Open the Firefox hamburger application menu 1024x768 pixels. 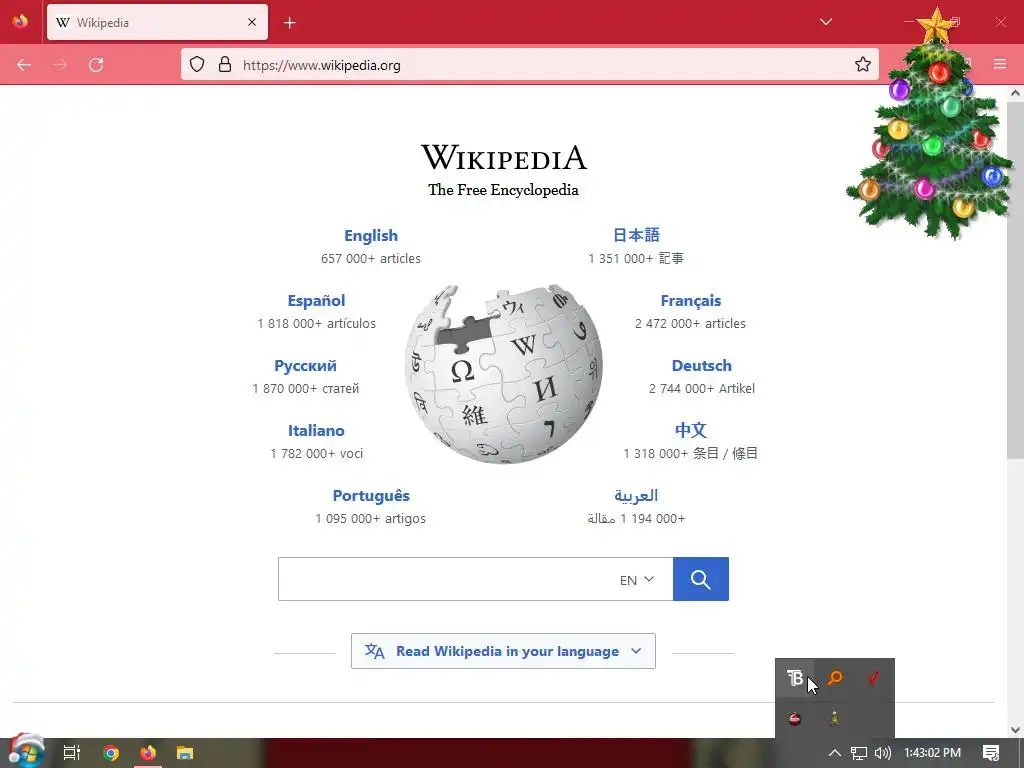[1000, 64]
